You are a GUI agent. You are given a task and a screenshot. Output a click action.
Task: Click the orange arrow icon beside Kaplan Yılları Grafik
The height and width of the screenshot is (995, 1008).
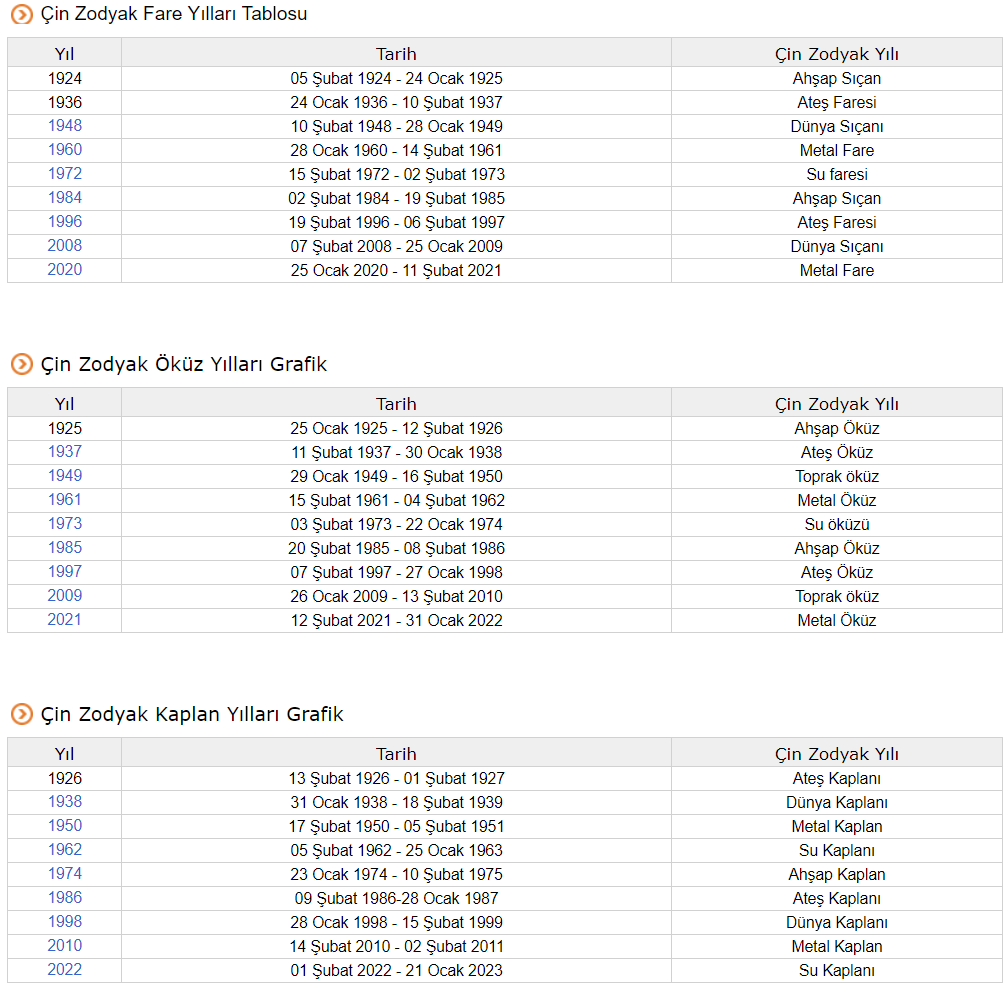pos(22,715)
